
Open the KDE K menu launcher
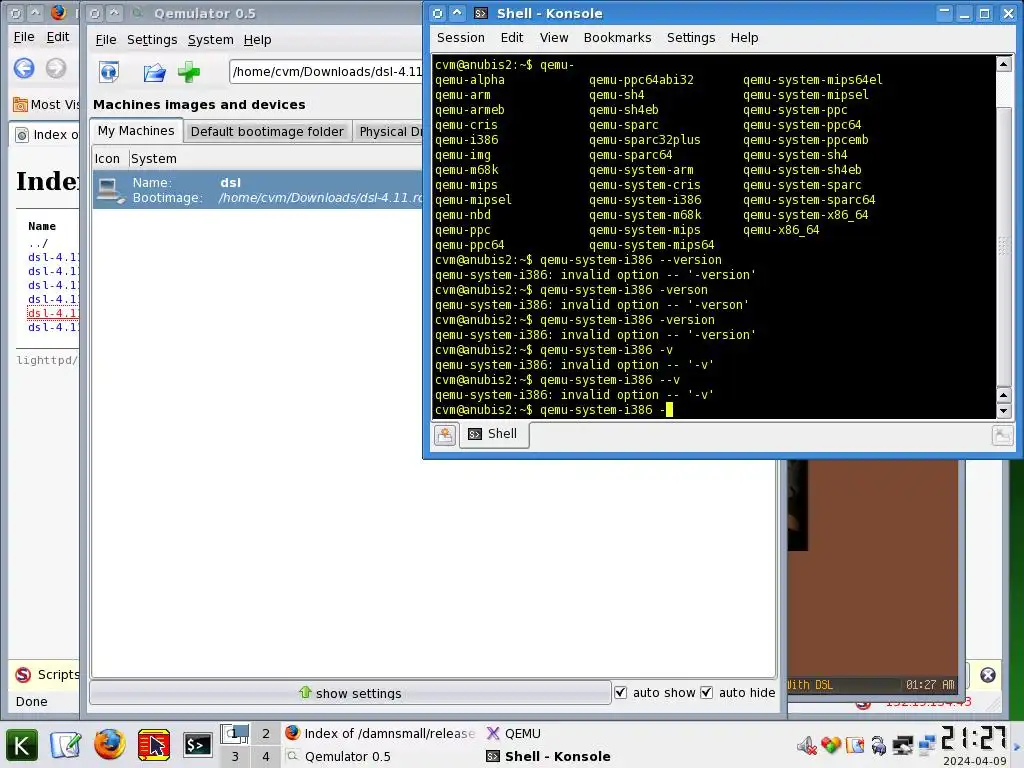[x=22, y=745]
